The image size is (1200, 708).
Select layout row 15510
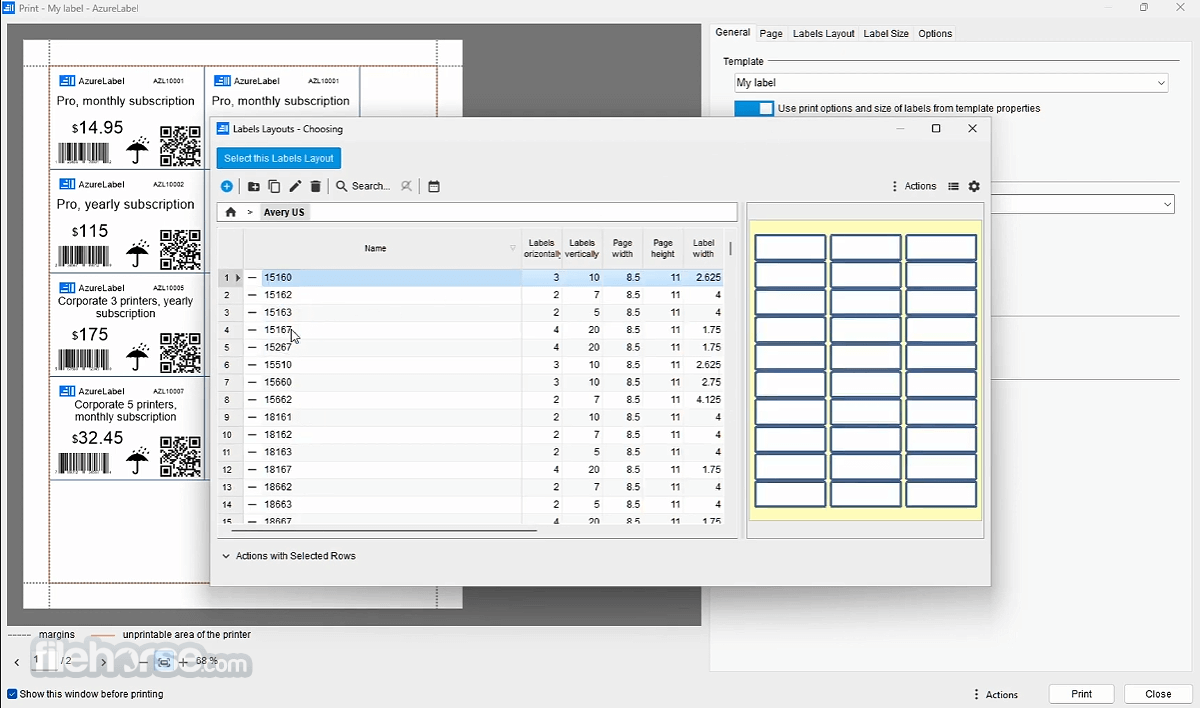click(470, 365)
